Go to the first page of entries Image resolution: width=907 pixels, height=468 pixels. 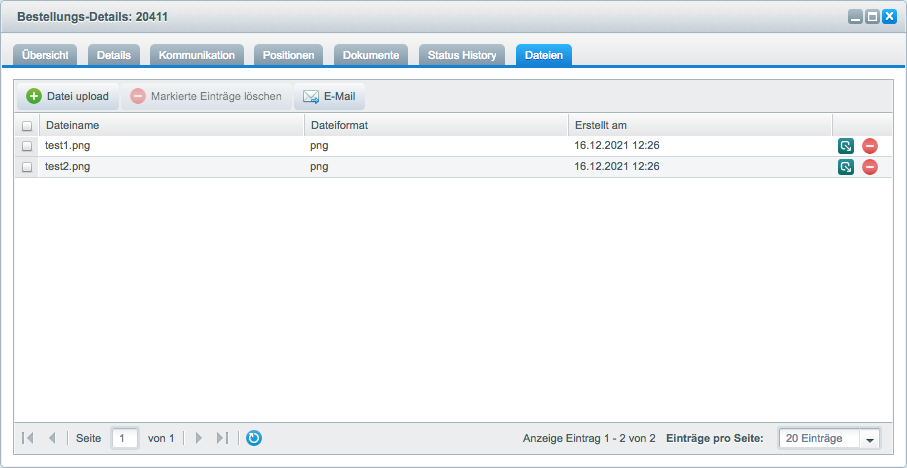point(28,438)
